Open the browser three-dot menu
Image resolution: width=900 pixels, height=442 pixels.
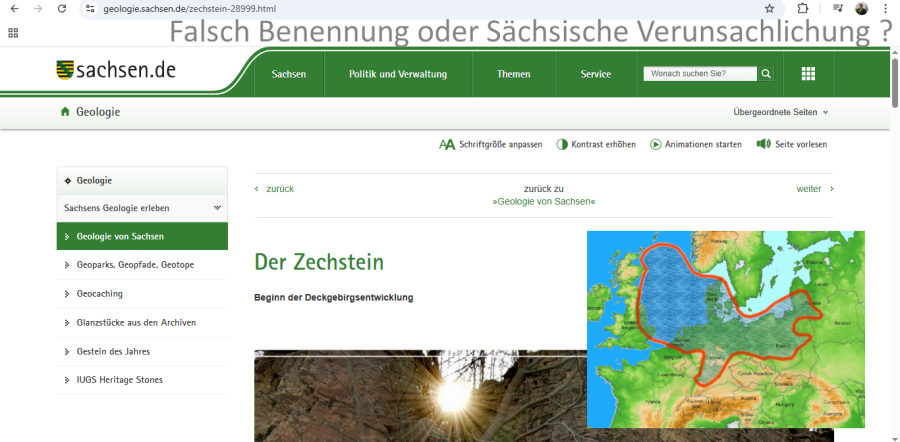(x=885, y=8)
